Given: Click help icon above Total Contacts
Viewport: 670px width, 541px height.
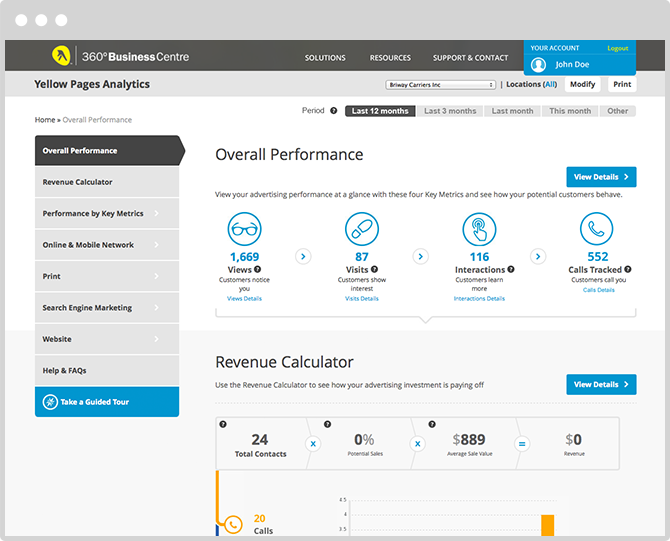Looking at the screenshot, I should 223,424.
